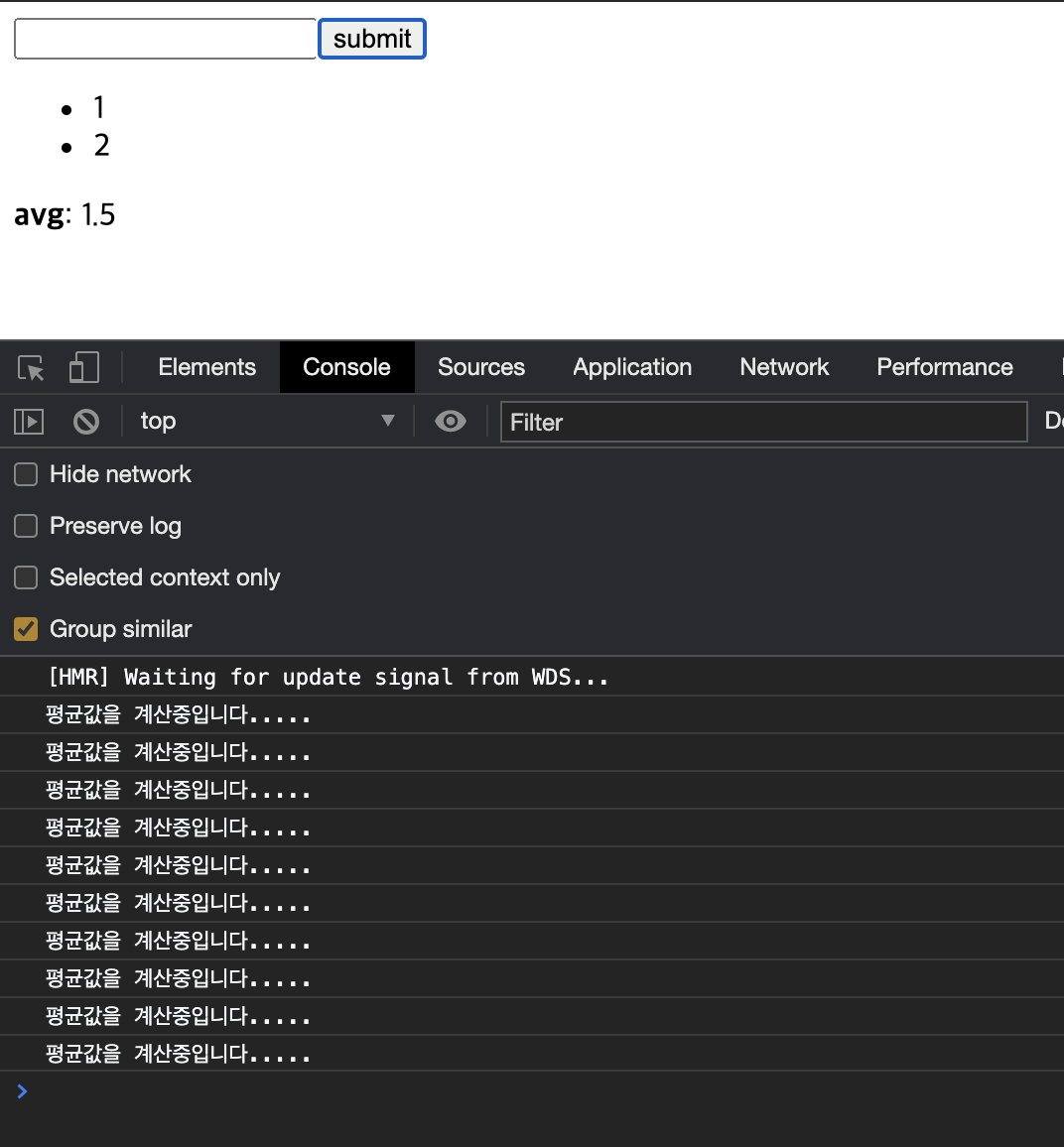Open the Sources tab
The width and height of the screenshot is (1064, 1147).
pyautogui.click(x=481, y=367)
